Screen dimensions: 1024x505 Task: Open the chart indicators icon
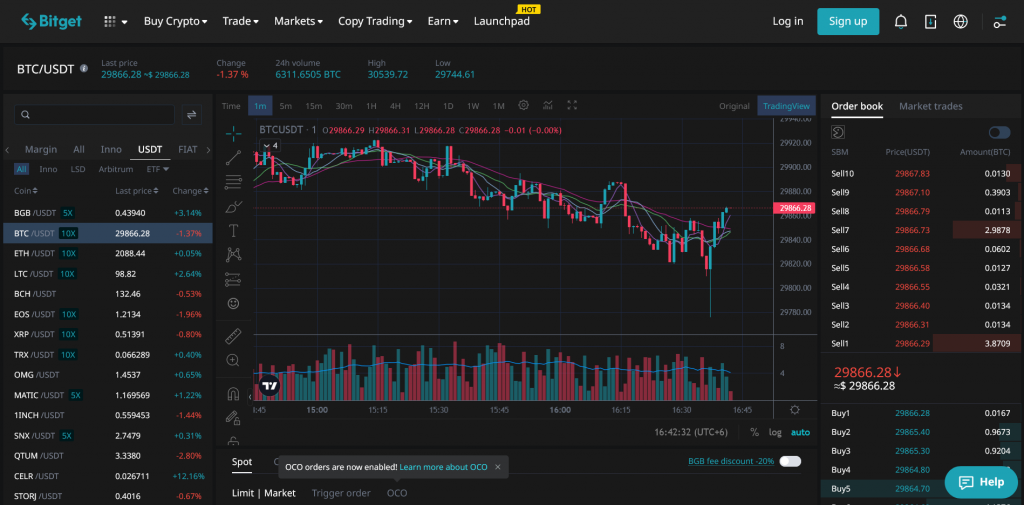pyautogui.click(x=548, y=105)
